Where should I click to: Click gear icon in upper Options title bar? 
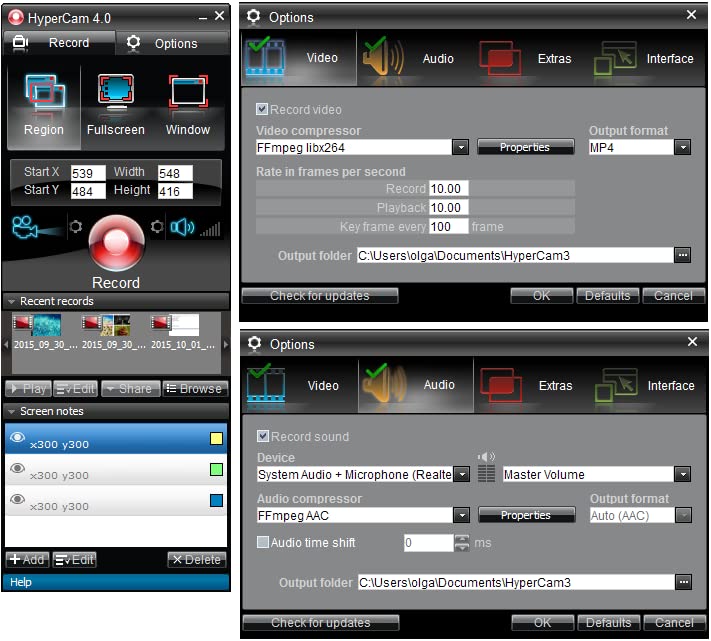pyautogui.click(x=253, y=17)
